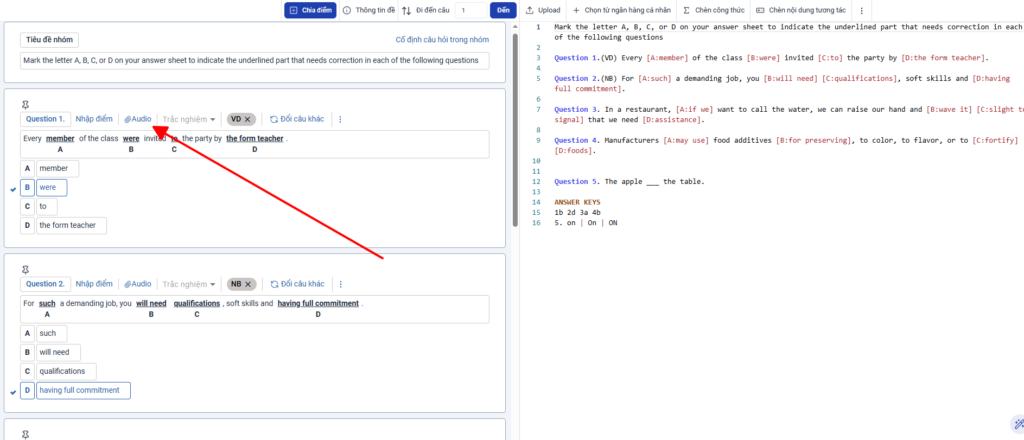The height and width of the screenshot is (440, 1024).
Task: Pin the third question with pin icon
Action: coord(25,434)
